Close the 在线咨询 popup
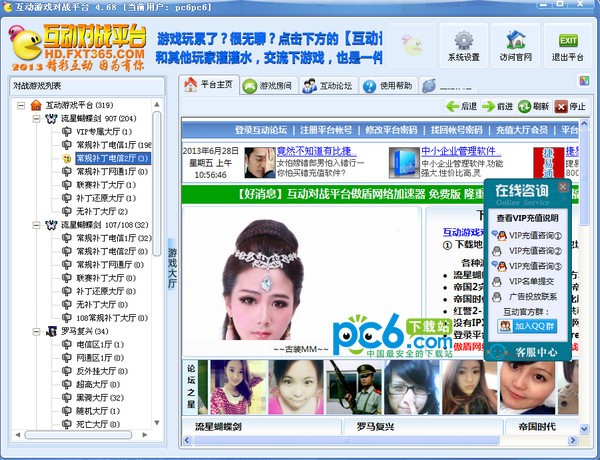The image size is (600, 460). point(563,186)
